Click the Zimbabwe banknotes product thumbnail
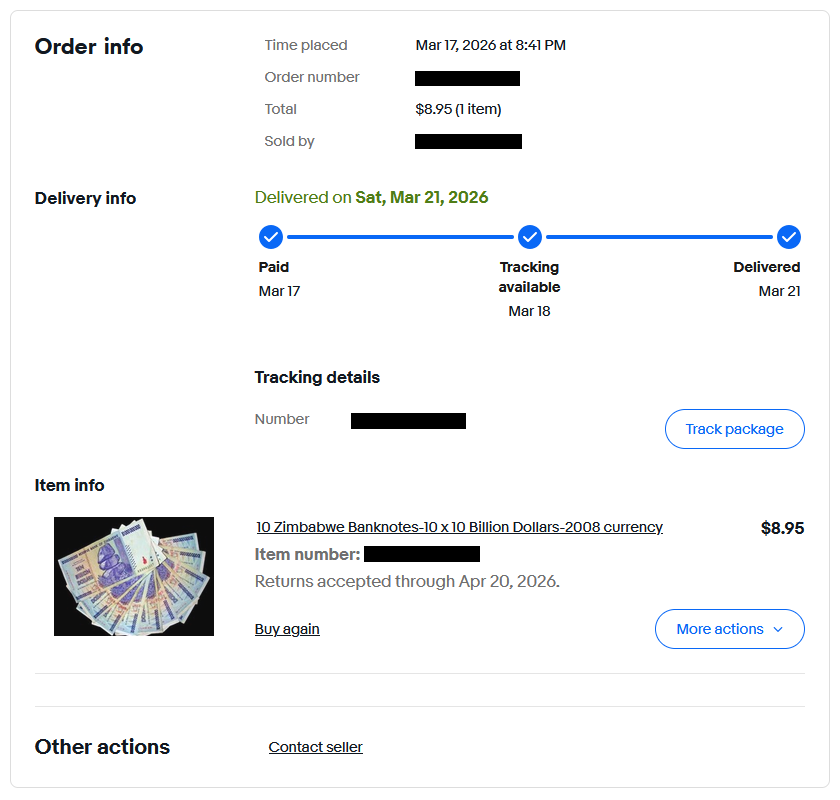This screenshot has height=800, width=840. click(x=134, y=576)
